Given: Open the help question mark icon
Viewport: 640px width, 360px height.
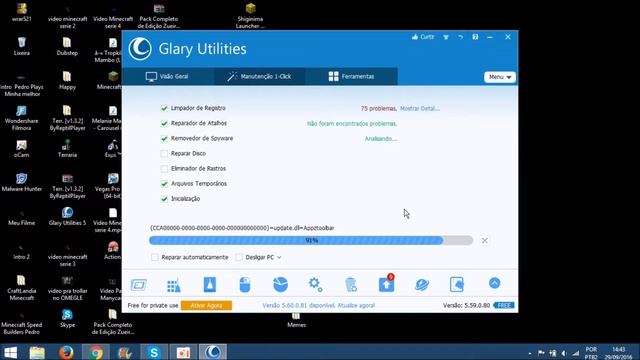Looking at the screenshot, I should [x=475, y=37].
